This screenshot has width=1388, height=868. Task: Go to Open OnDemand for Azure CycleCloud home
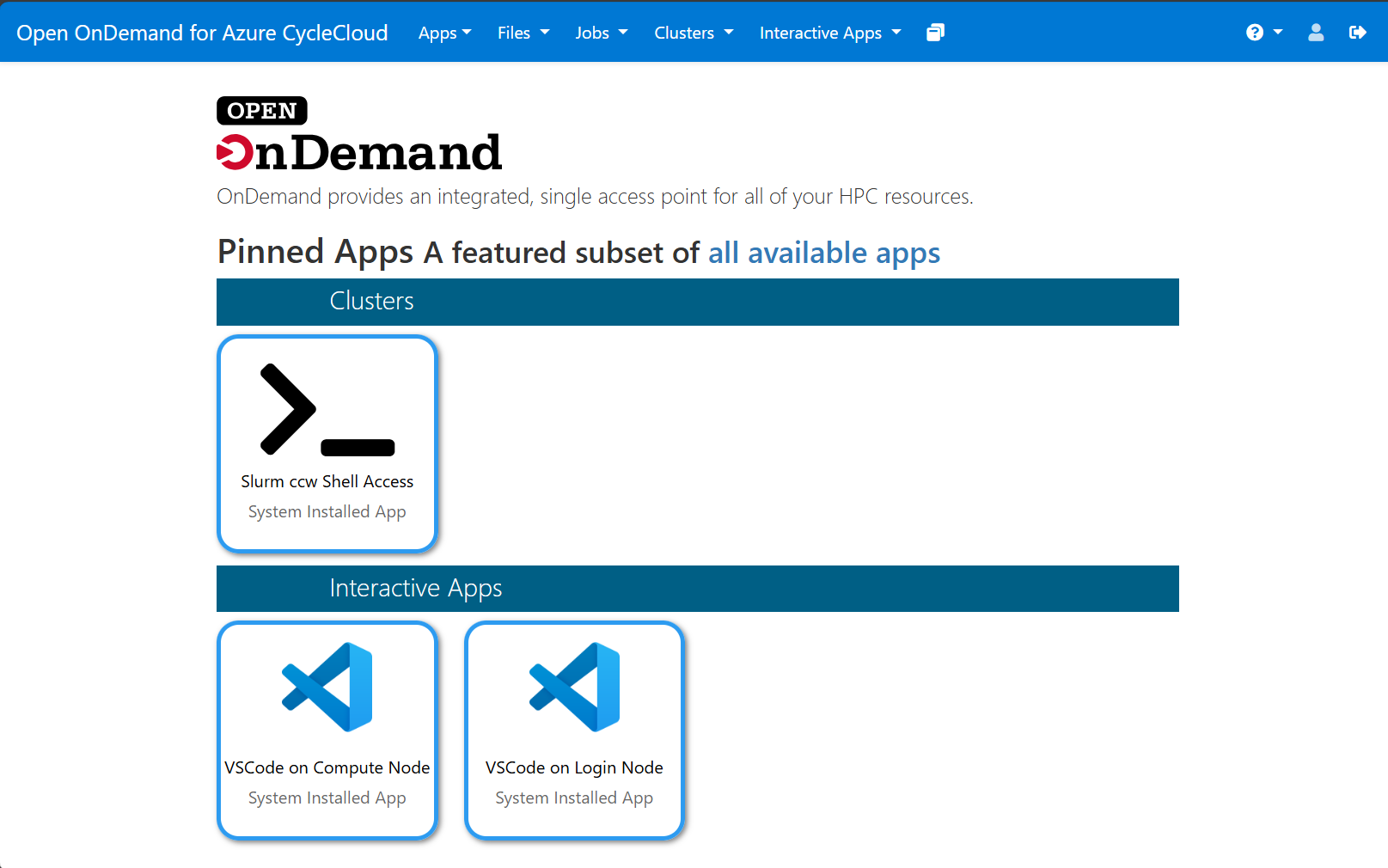(202, 33)
